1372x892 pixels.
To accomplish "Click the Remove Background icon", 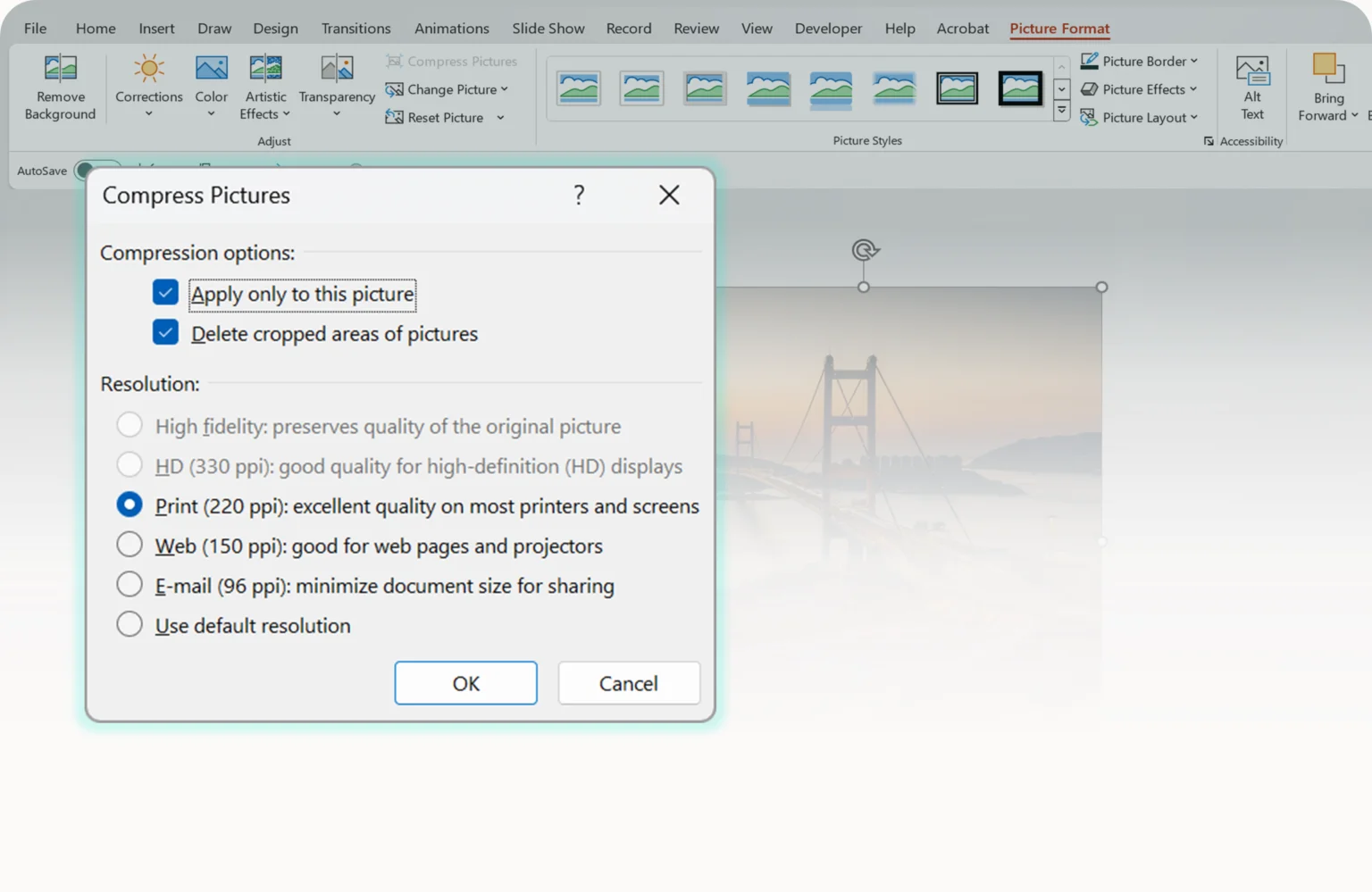I will point(61,68).
